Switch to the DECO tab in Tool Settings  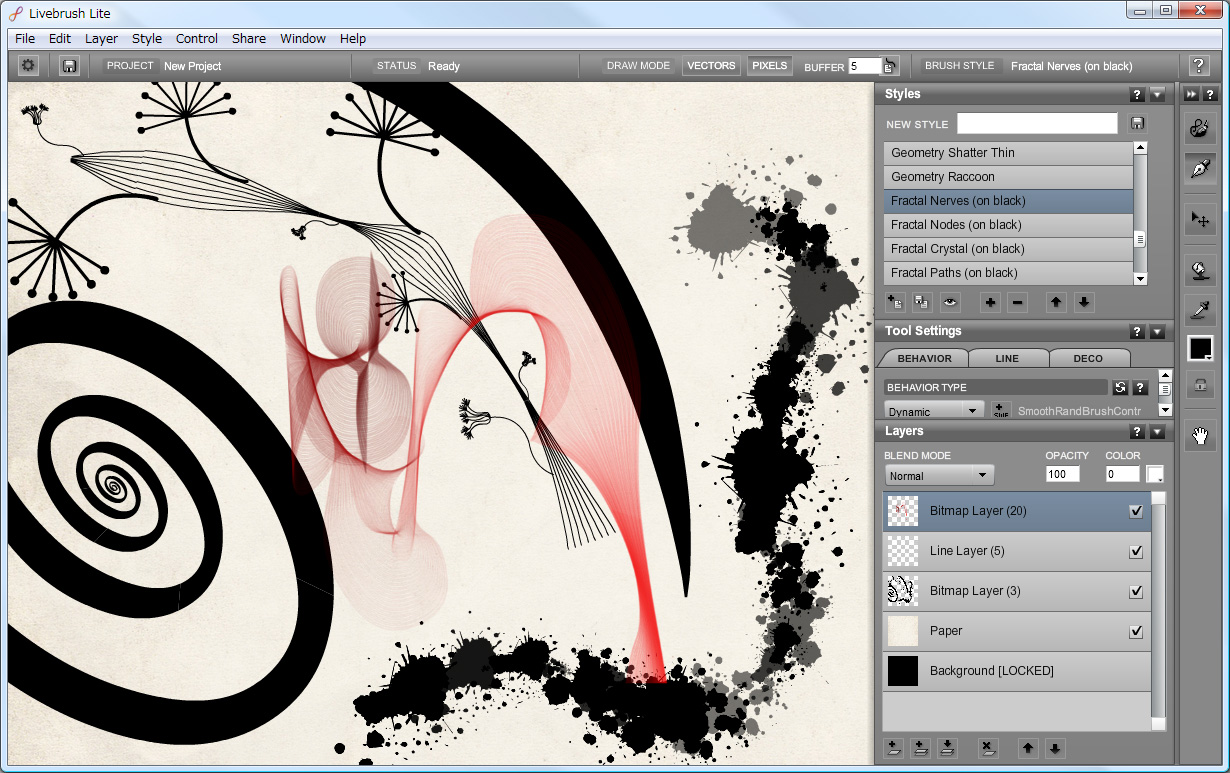click(x=1089, y=358)
